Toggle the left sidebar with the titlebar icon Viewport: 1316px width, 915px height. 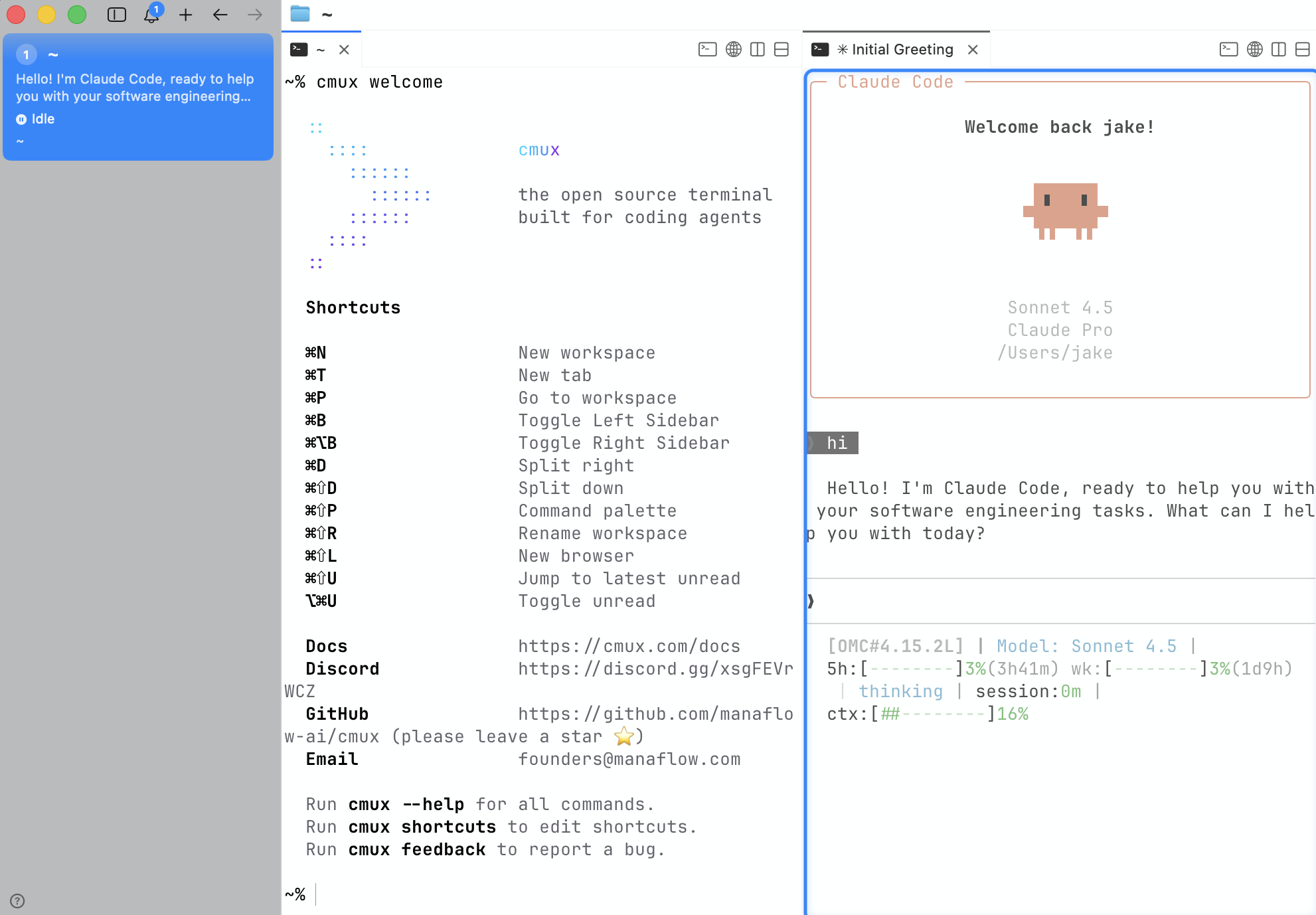[117, 15]
